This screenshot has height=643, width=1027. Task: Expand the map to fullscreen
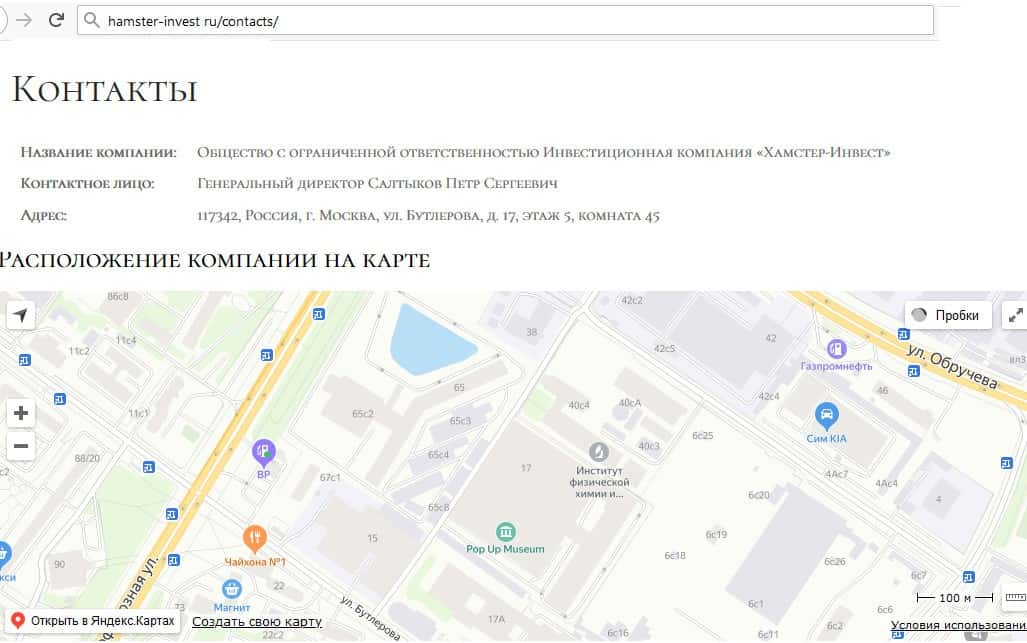(x=1015, y=315)
